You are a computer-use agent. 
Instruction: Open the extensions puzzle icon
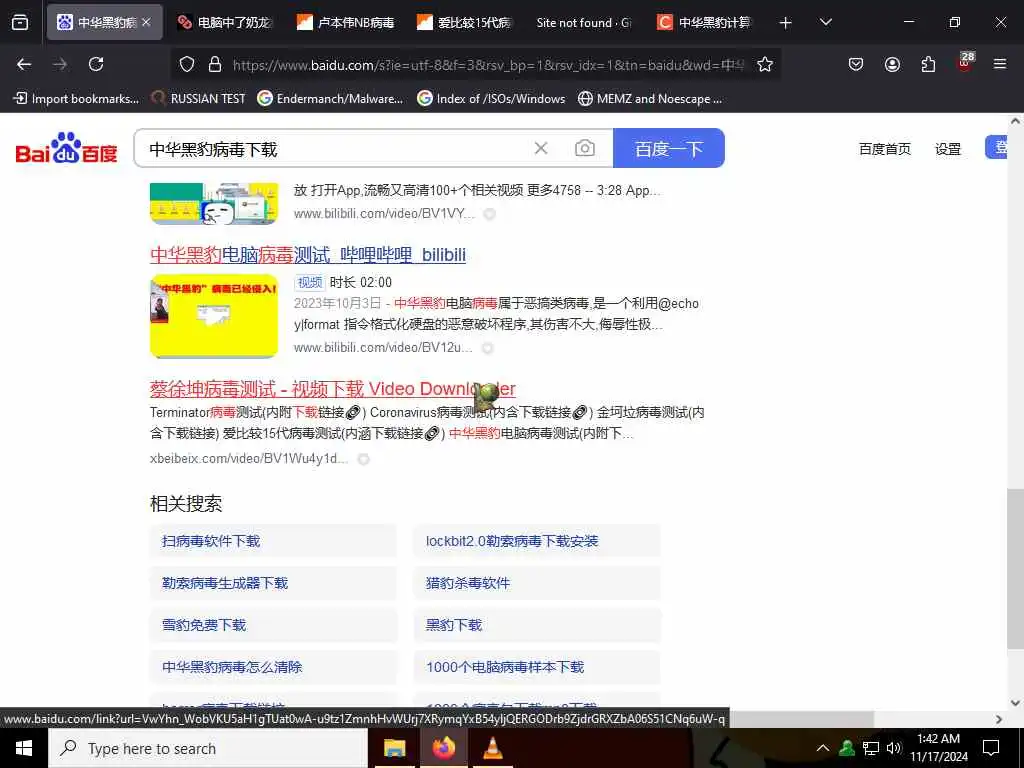[928, 64]
